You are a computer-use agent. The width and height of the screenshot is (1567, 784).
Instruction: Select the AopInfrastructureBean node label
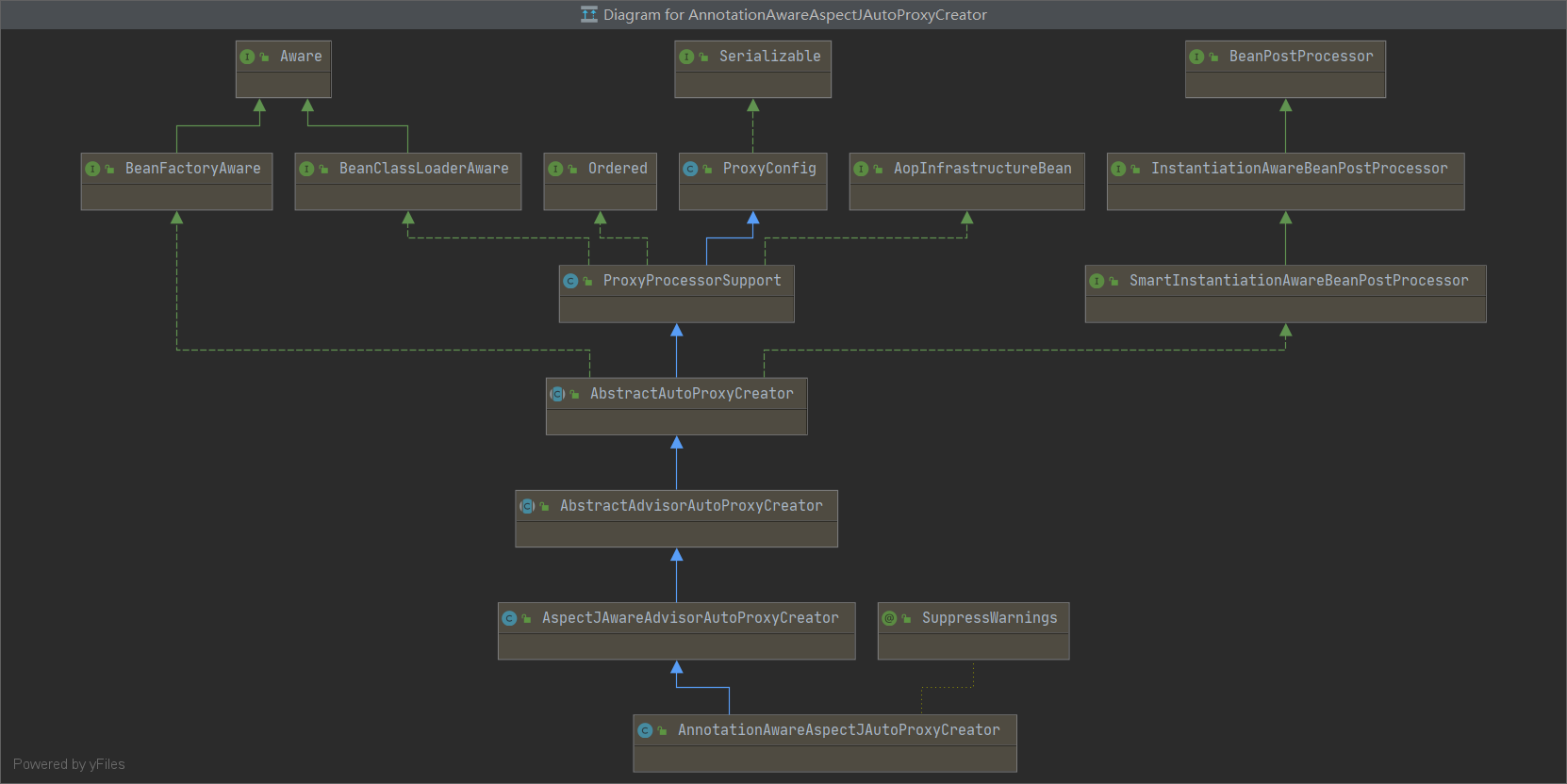click(x=982, y=169)
